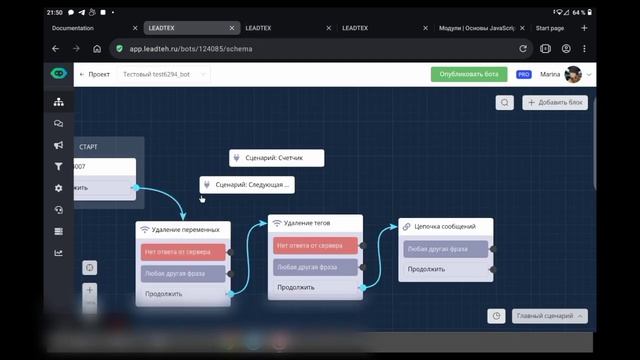Click Нет ответа от сервера in Удаление переменных
640x360 pixels.
pos(183,252)
